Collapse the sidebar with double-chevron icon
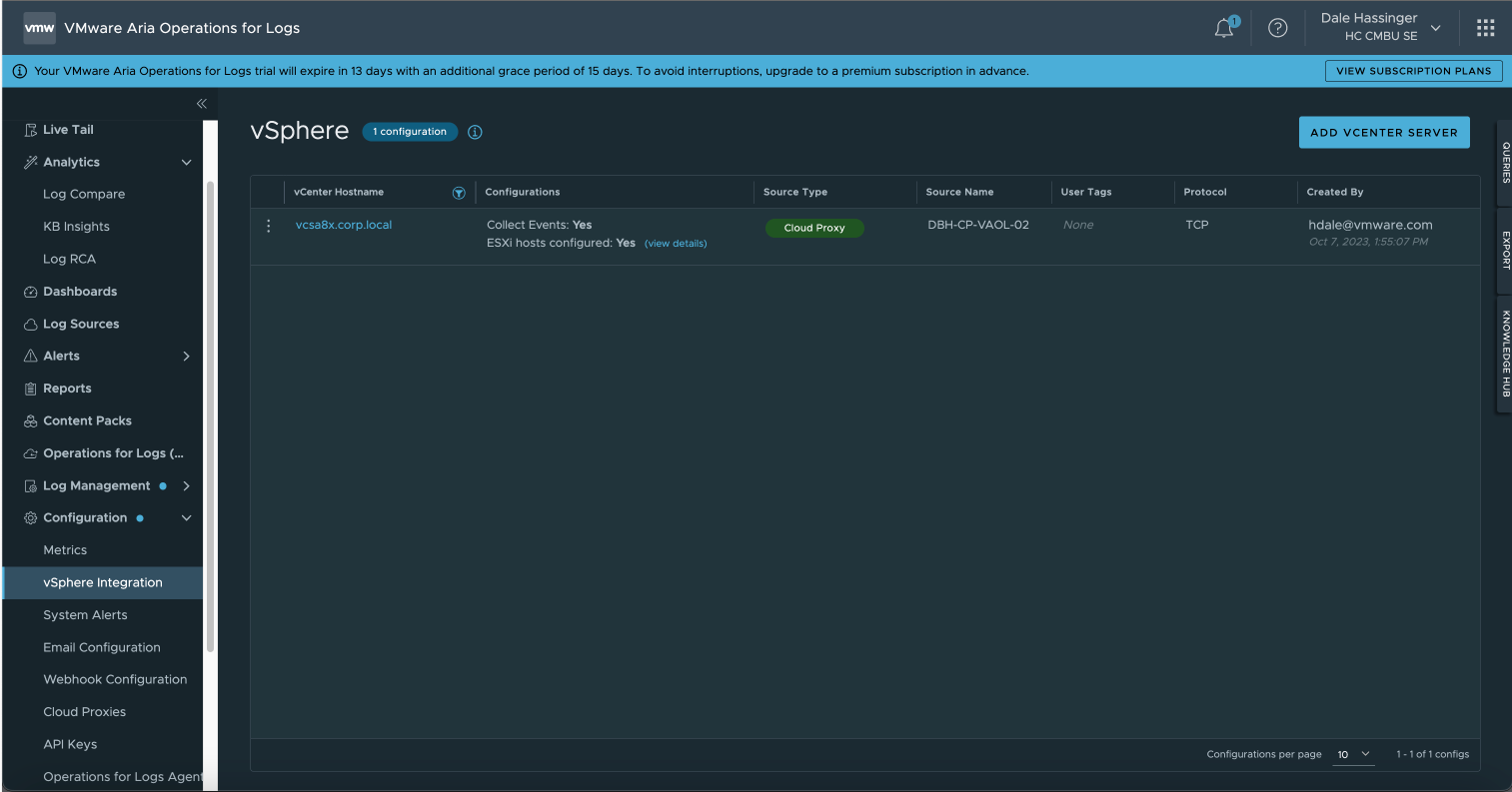The height and width of the screenshot is (792, 1512). click(x=201, y=104)
